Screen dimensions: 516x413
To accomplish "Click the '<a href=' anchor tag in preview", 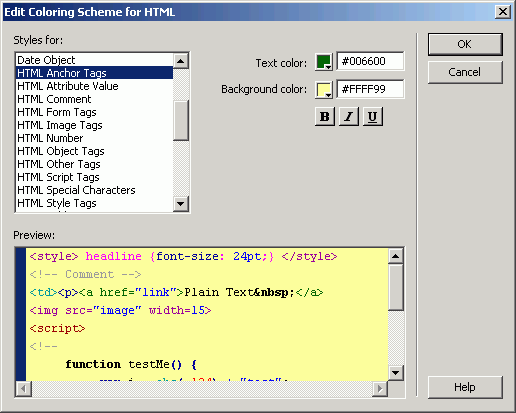I will 107,292.
